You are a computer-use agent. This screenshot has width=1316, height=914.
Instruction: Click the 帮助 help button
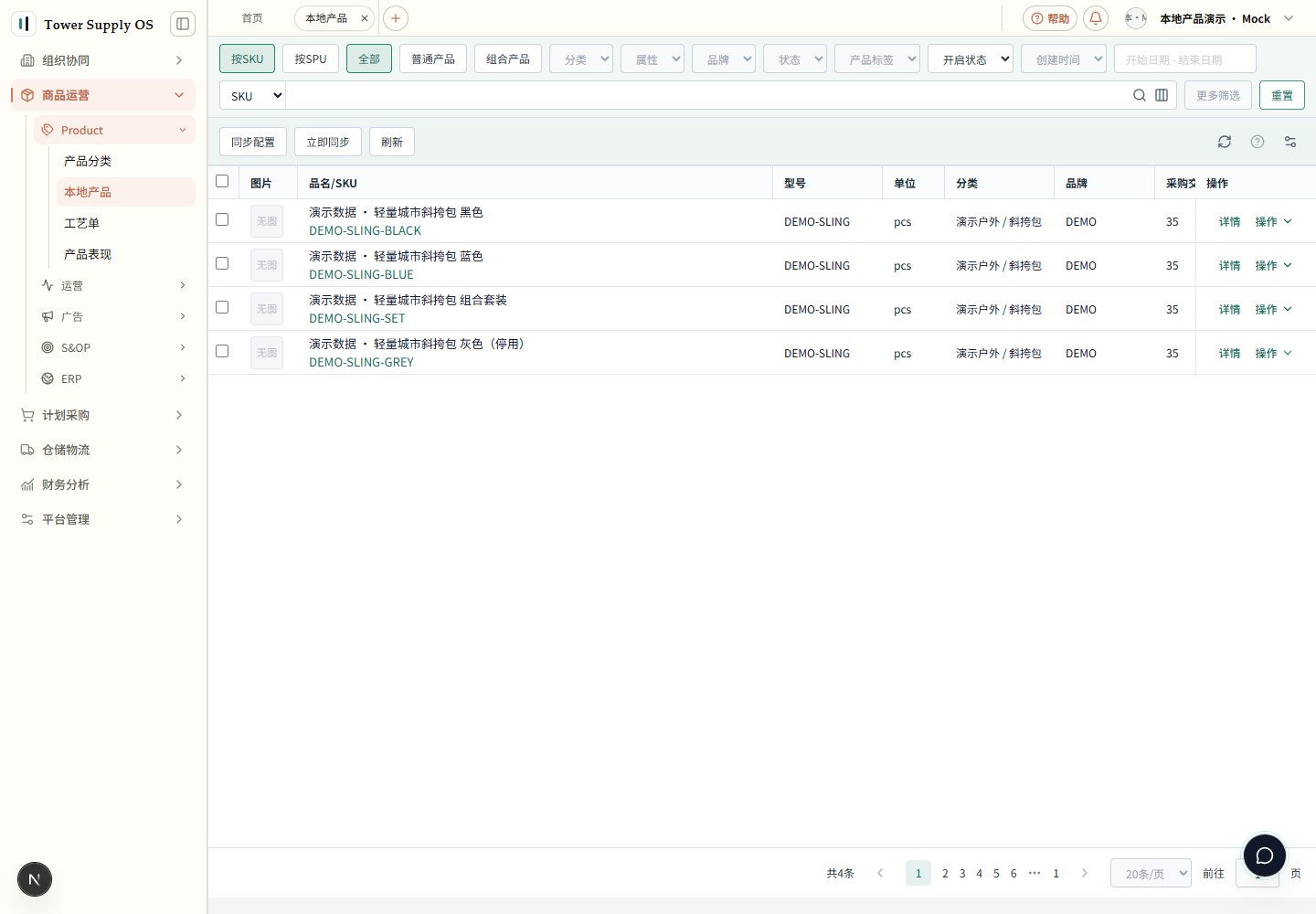click(1050, 18)
